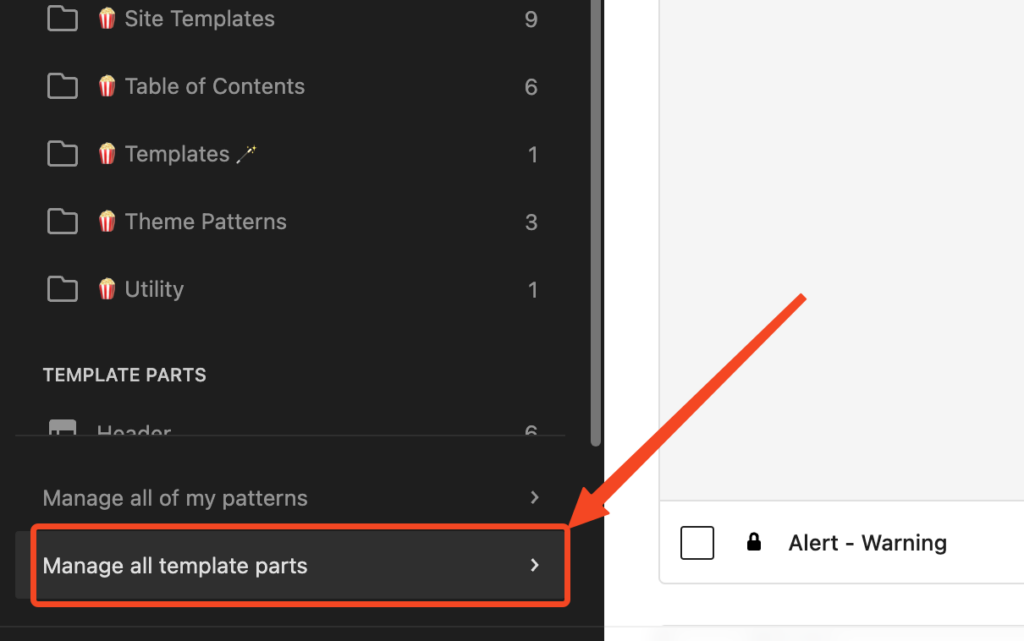The image size is (1024, 641).
Task: Click the Theme Patterns folder icon
Action: (x=62, y=221)
